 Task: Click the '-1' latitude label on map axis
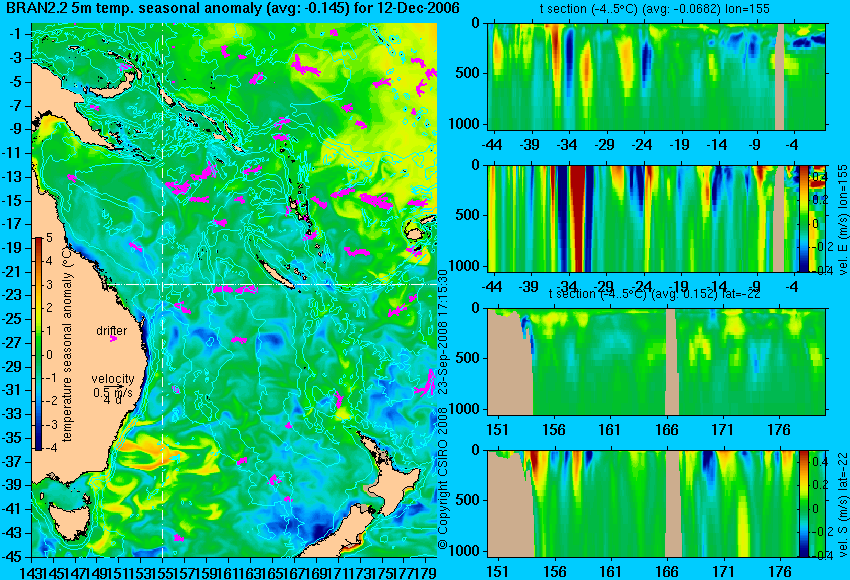(14, 34)
